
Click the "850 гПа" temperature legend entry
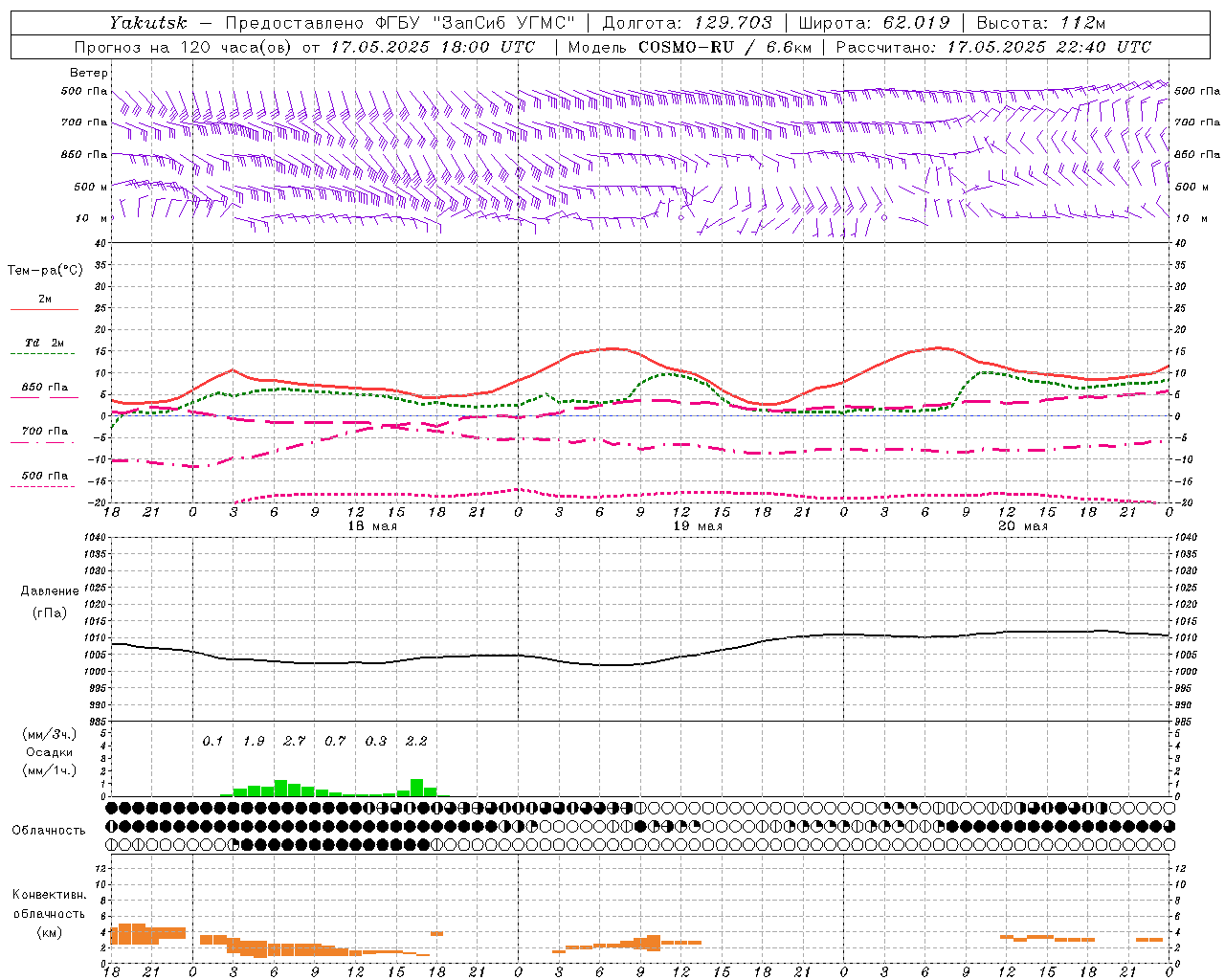coord(44,388)
